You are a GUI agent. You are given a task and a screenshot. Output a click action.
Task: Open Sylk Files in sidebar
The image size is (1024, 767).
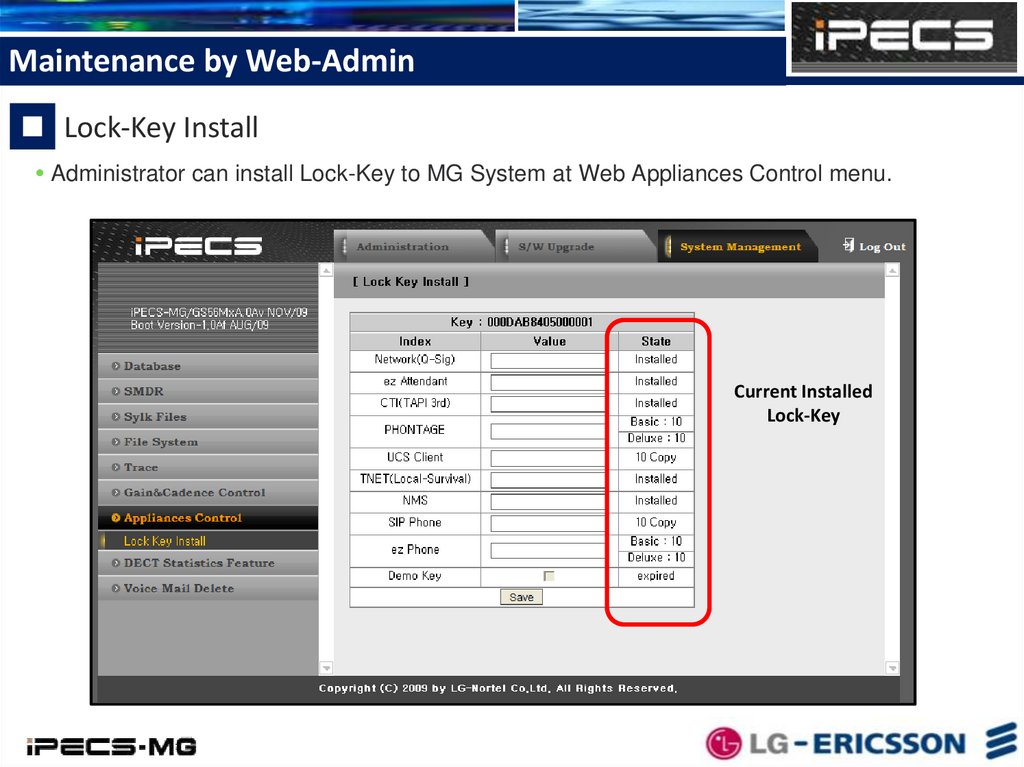(x=208, y=417)
